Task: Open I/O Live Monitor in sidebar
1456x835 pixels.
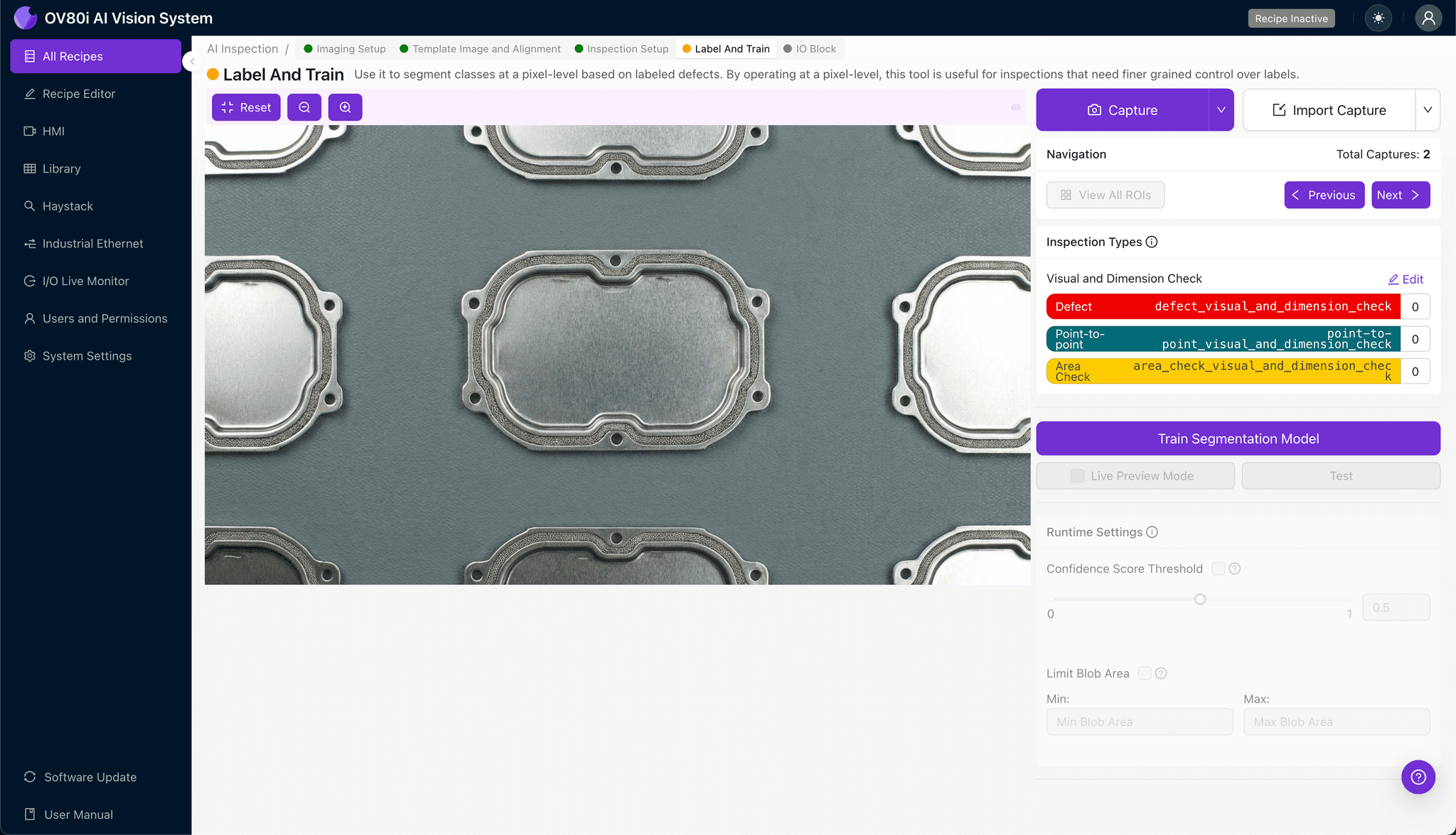Action: pos(85,281)
